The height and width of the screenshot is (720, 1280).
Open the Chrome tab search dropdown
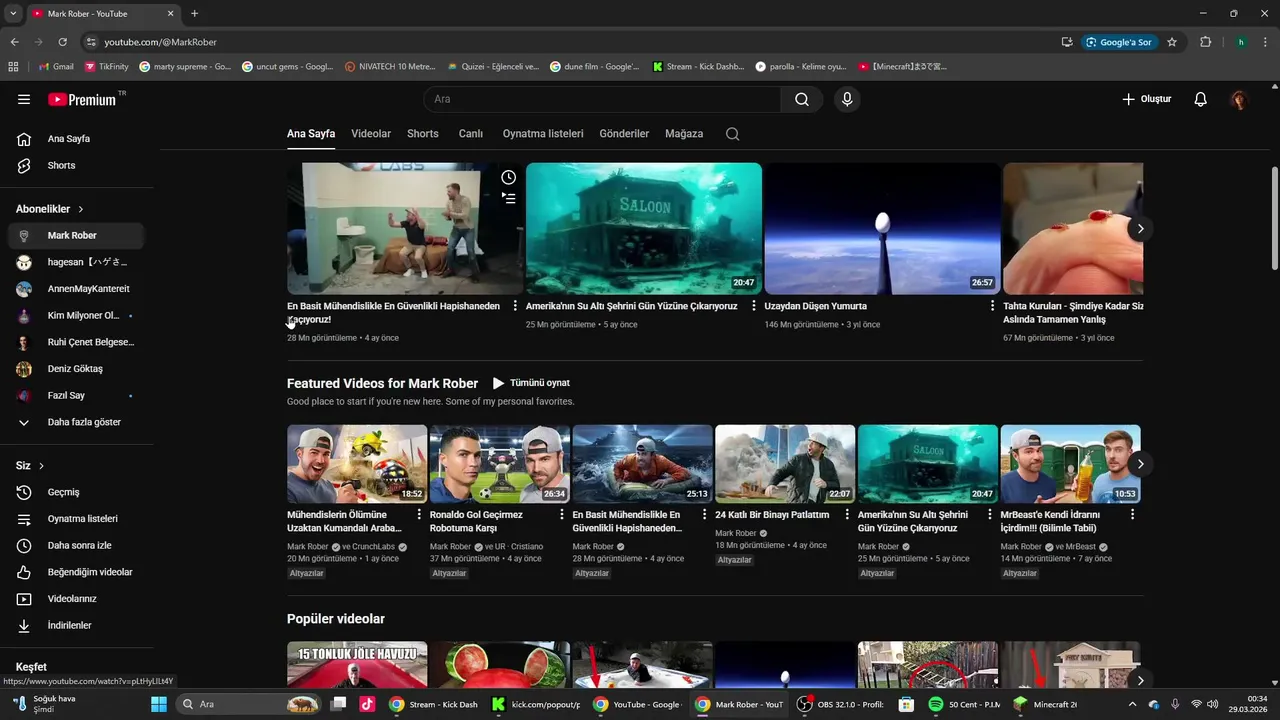tap(13, 14)
